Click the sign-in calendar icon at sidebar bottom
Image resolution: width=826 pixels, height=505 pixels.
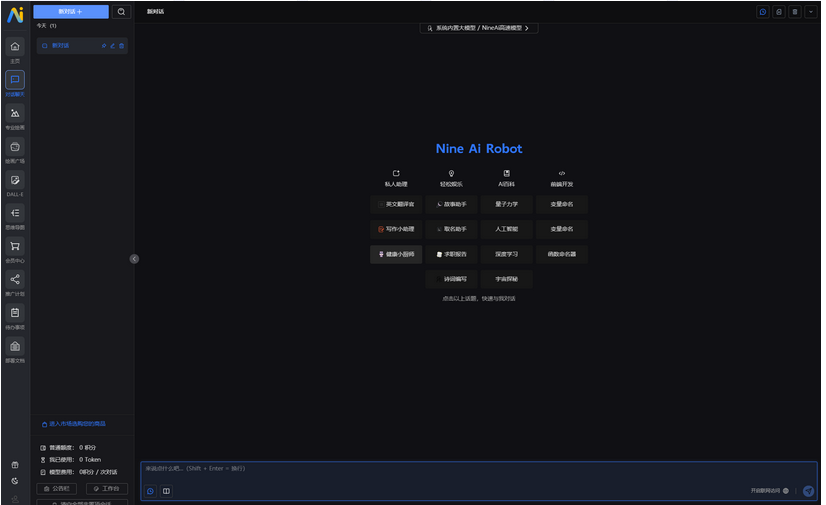[15, 465]
